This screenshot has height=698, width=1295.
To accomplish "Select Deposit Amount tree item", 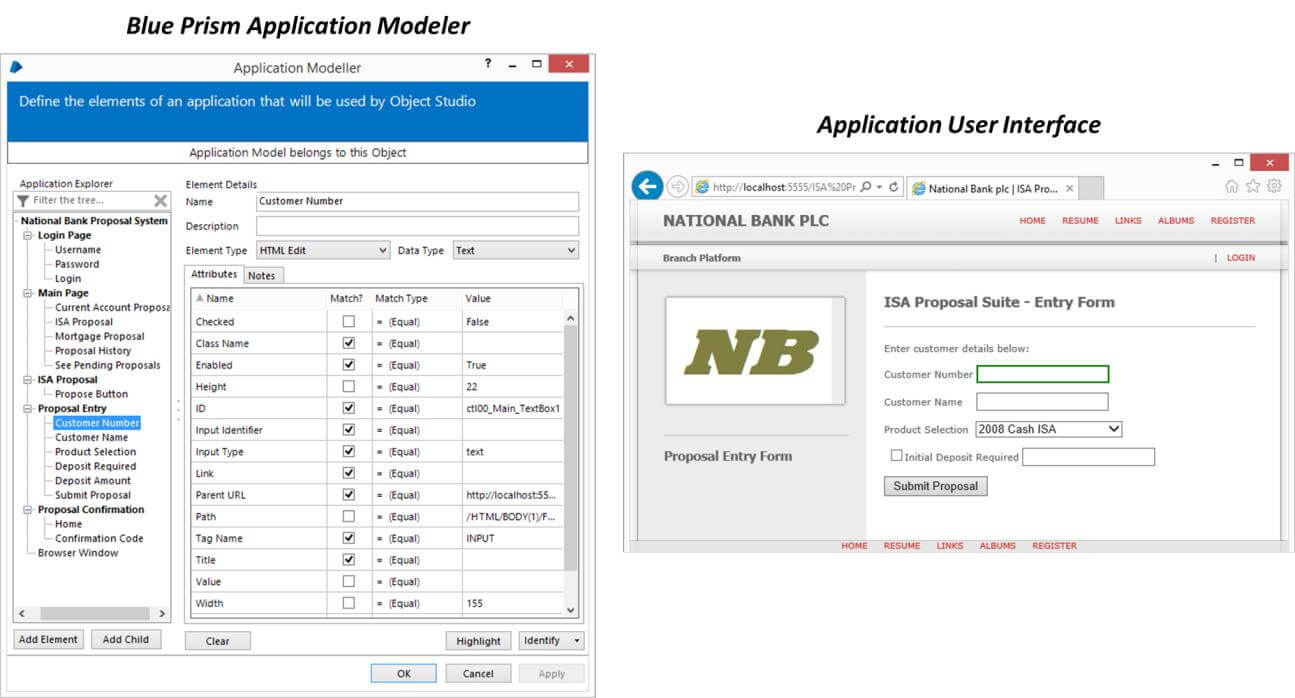I will pyautogui.click(x=93, y=481).
